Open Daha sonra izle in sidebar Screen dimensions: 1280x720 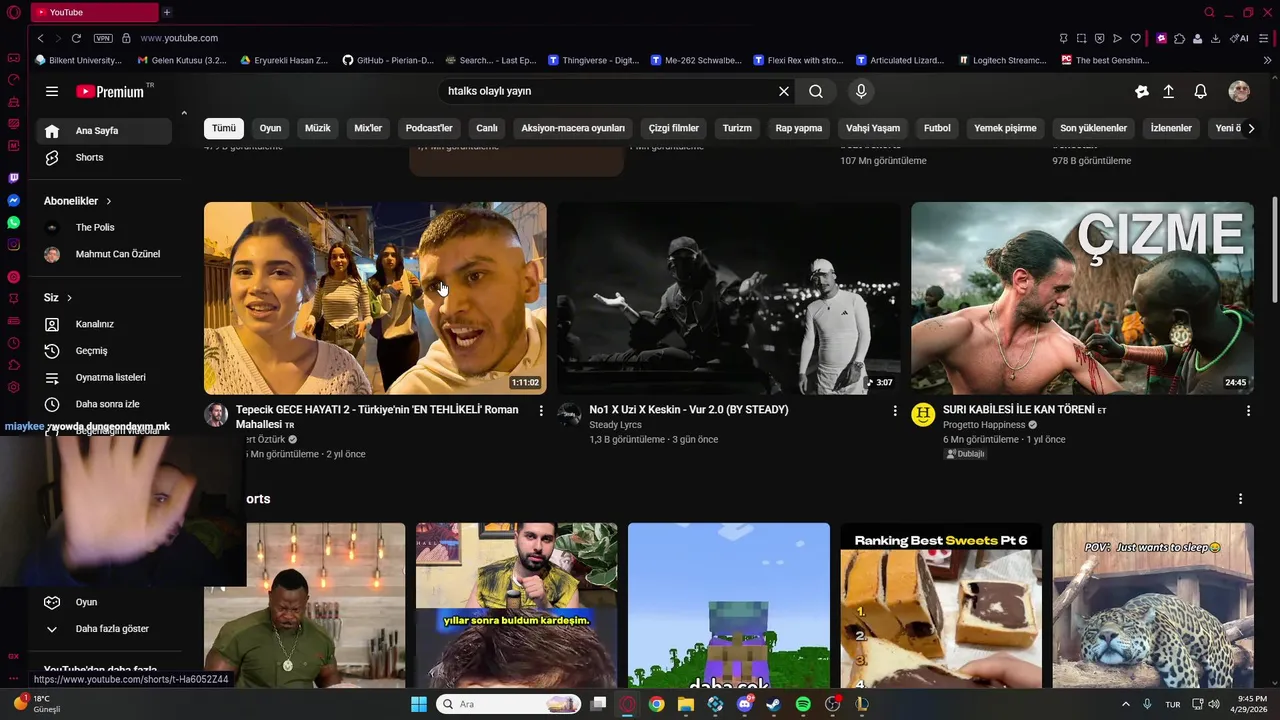click(x=104, y=404)
